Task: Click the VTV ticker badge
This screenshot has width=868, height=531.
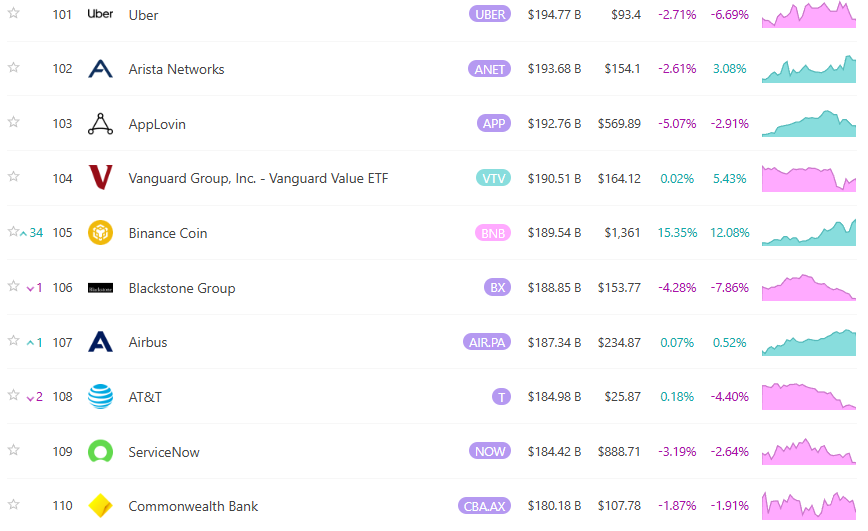Action: pos(493,178)
